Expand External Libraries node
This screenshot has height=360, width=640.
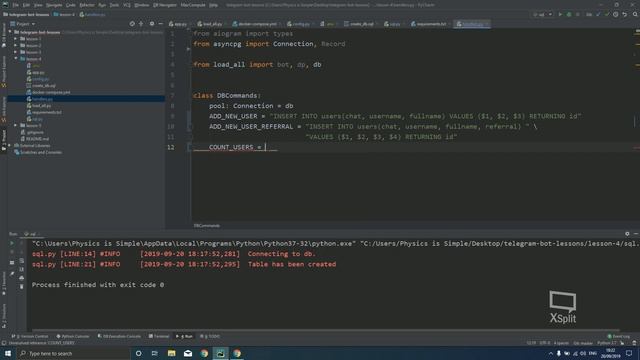(x=10, y=145)
